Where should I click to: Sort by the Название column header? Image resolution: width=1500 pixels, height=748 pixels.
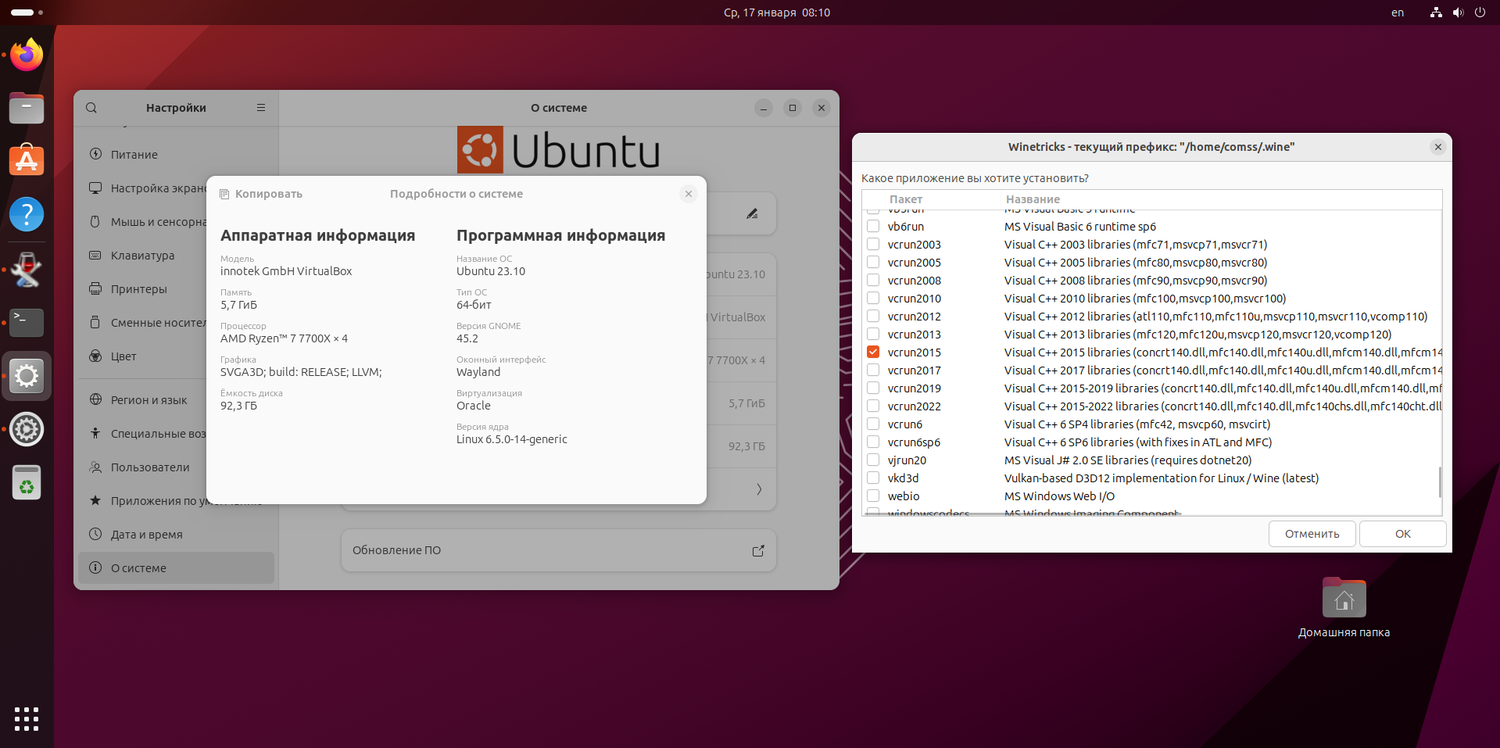1032,200
